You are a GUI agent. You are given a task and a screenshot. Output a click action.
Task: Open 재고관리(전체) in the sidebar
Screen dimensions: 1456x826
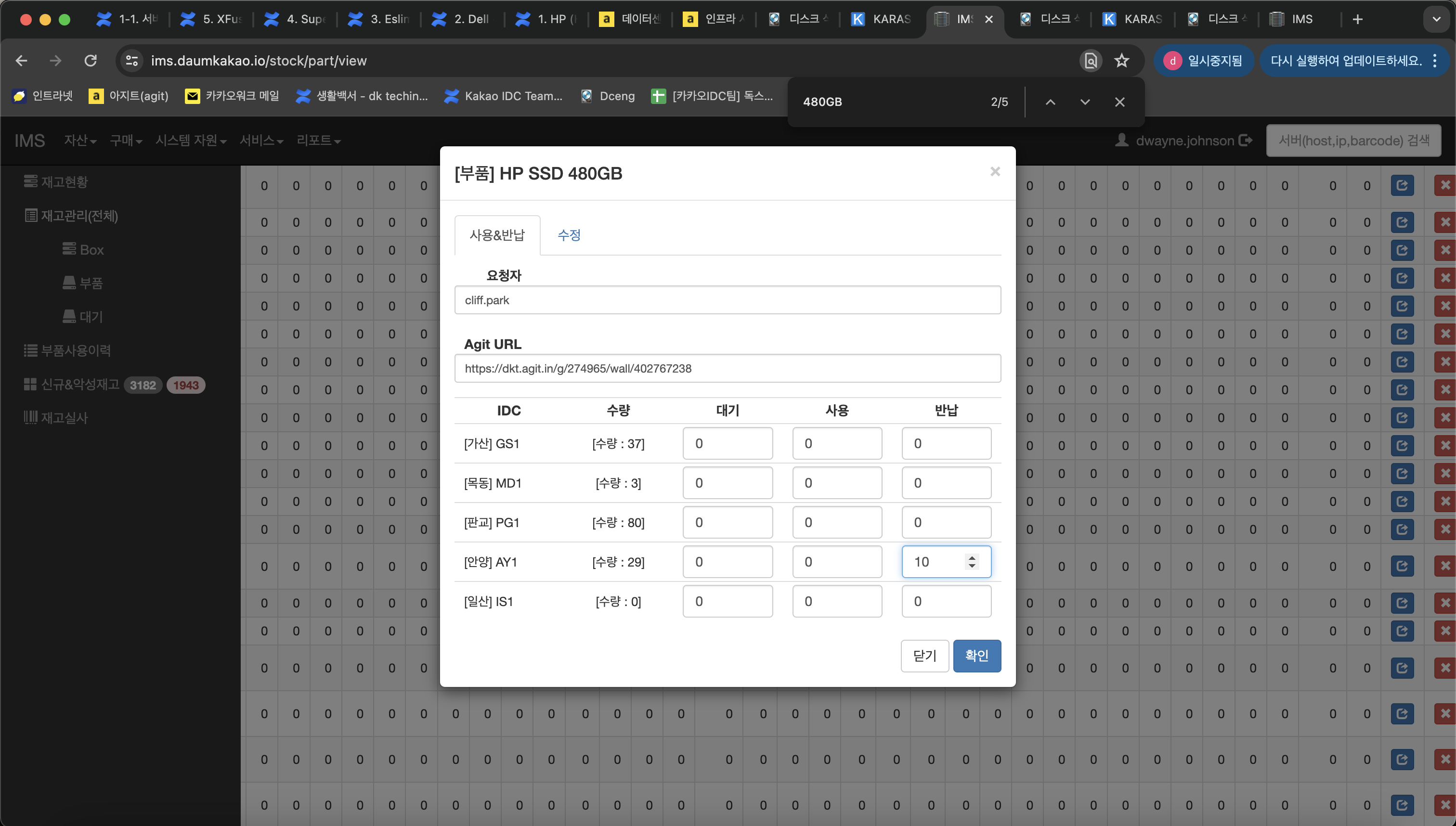click(x=71, y=216)
